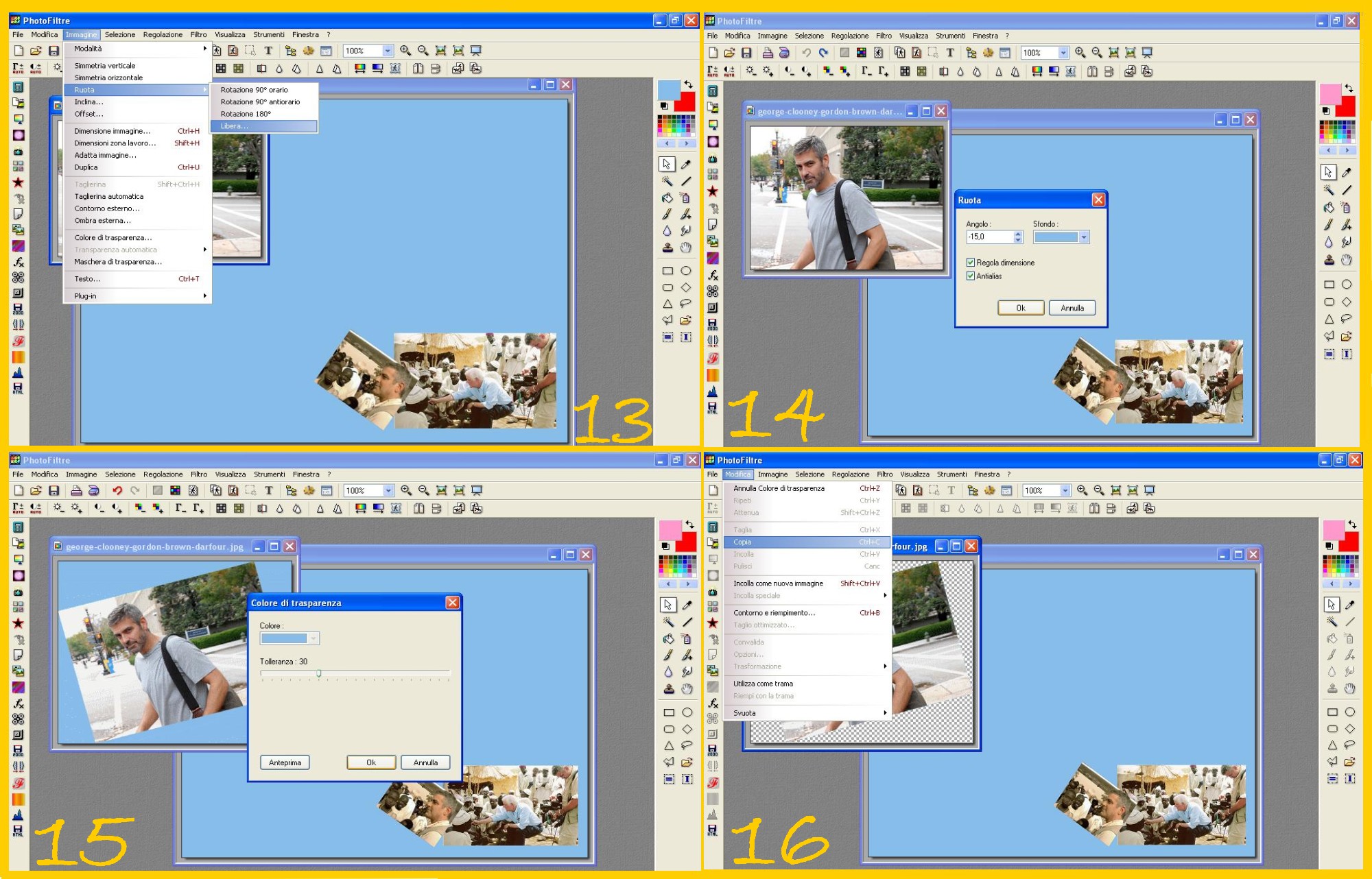Screen dimensions: 1372x879
Task: Uncheck the Antialias option in Ruota dialog
Action: coord(971,276)
